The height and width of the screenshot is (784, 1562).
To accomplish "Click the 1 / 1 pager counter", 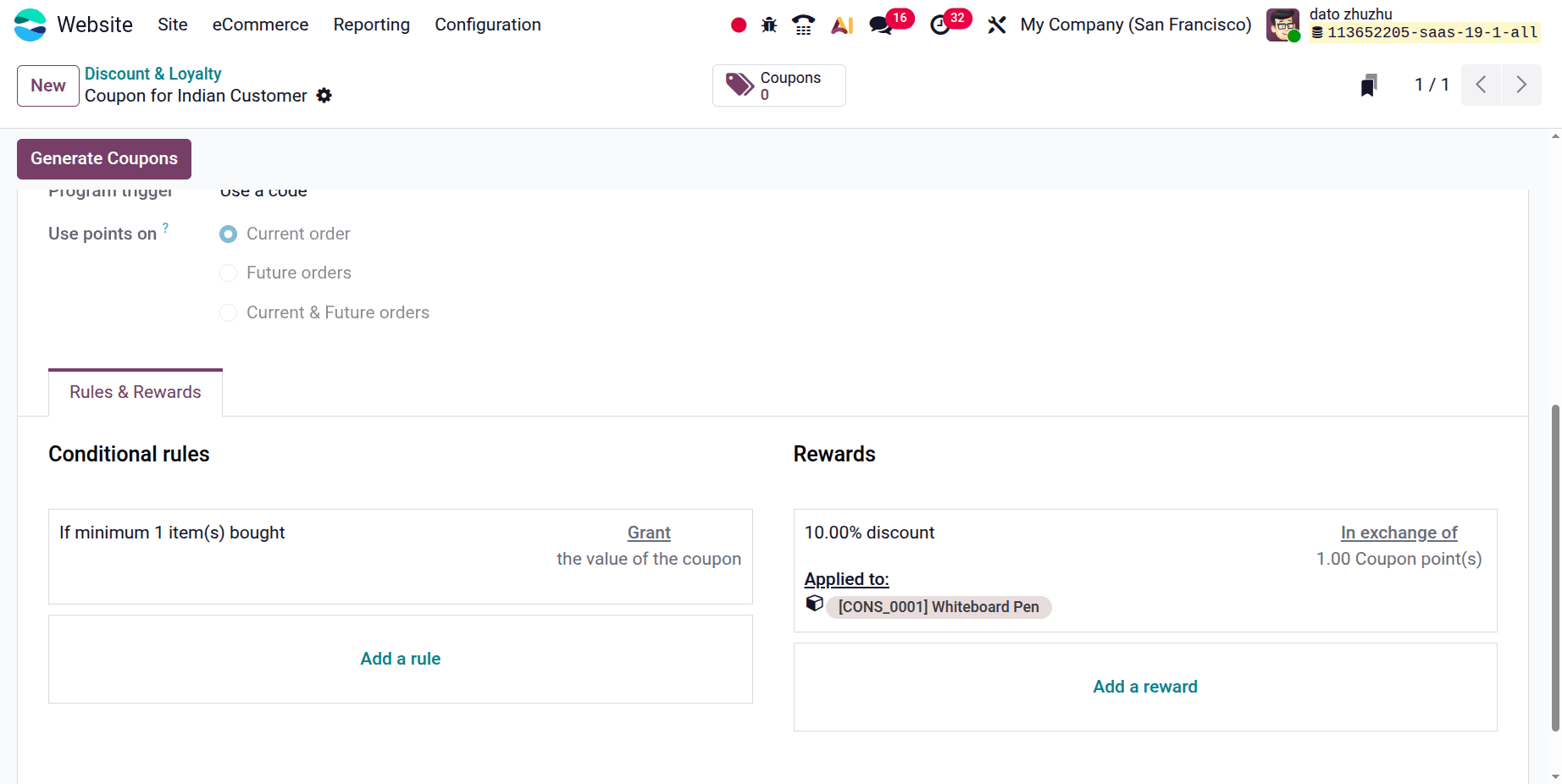I will [1432, 85].
